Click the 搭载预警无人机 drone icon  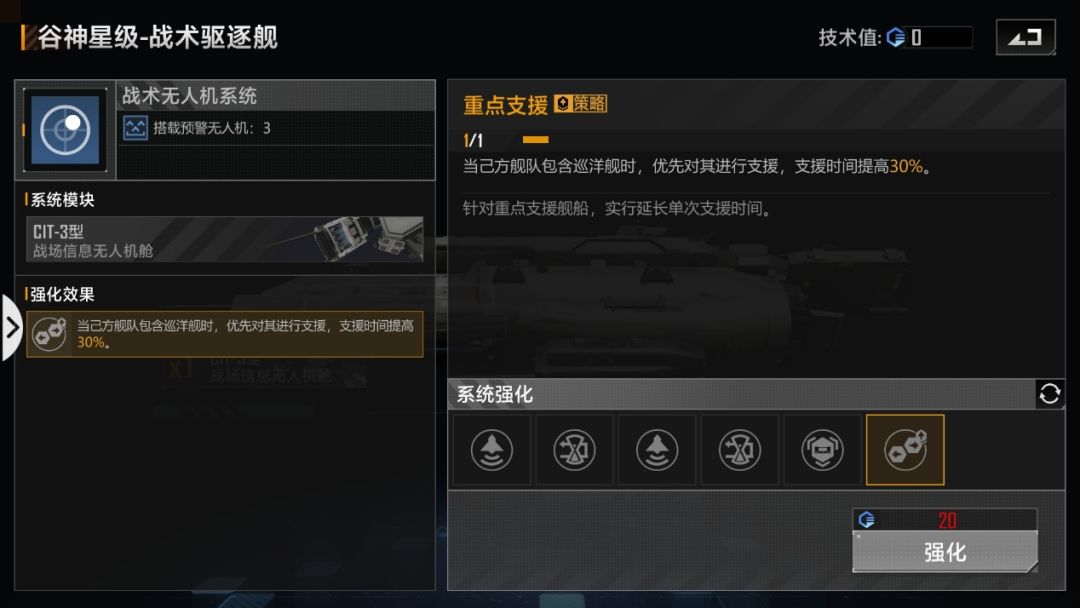135,128
